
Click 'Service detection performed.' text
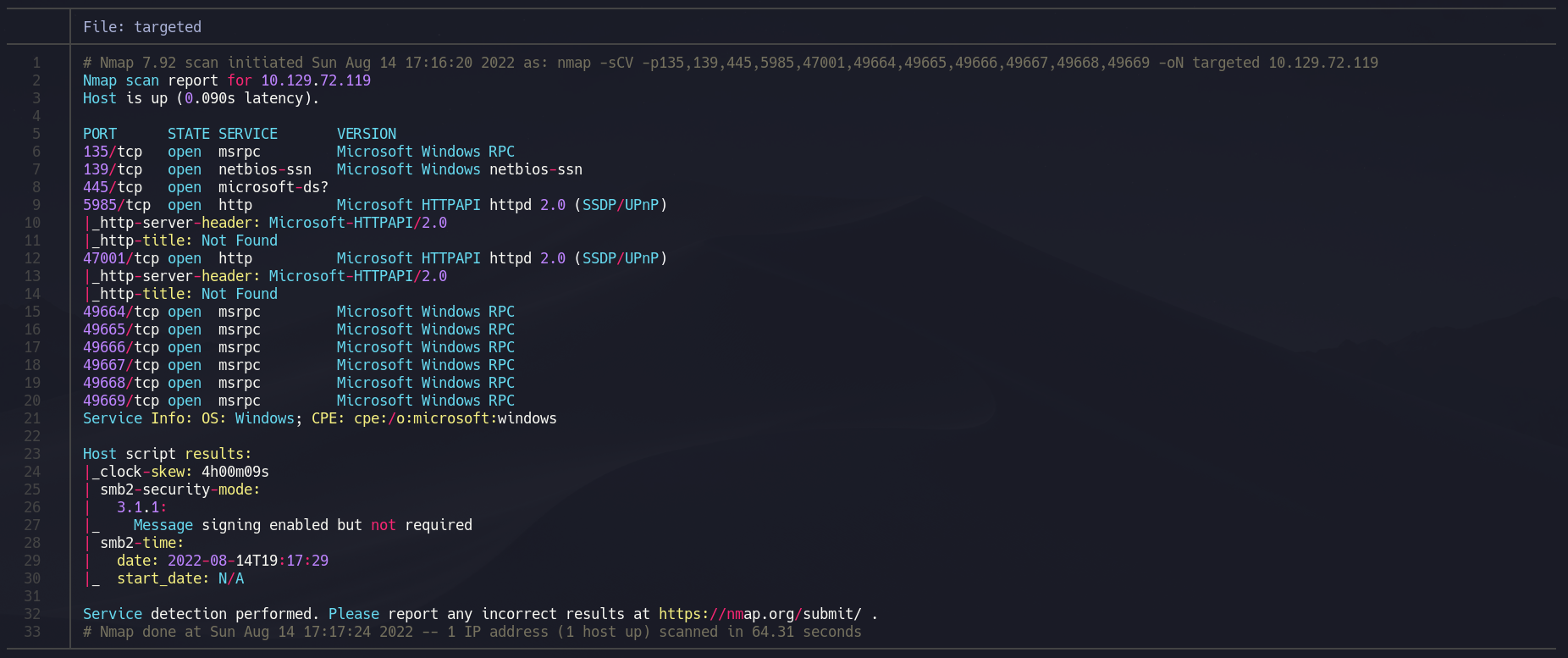click(x=202, y=614)
